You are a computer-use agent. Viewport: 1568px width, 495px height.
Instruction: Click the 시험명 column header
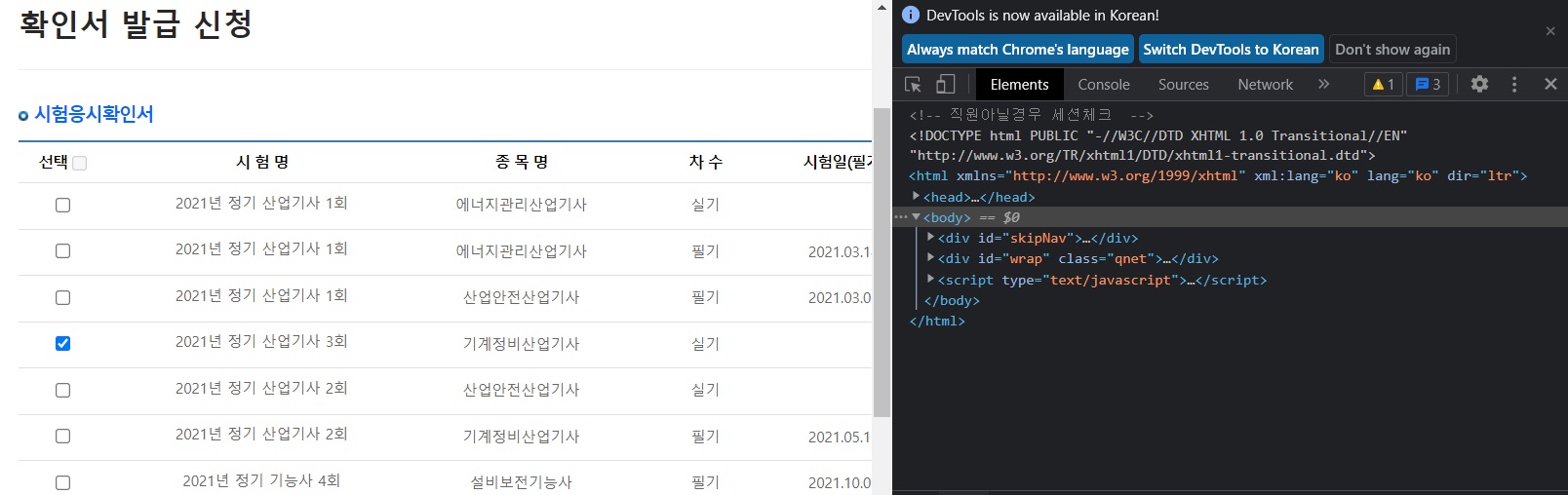(x=262, y=162)
